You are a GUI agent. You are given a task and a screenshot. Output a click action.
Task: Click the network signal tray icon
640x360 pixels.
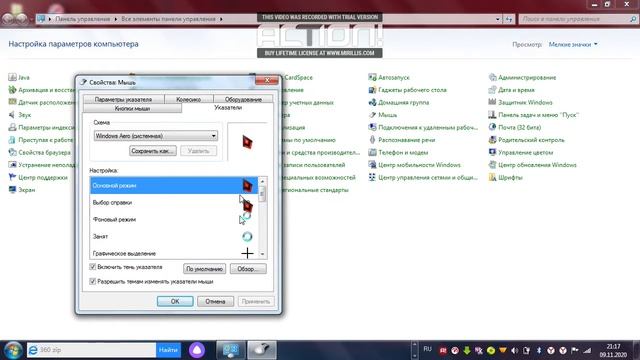click(587, 350)
